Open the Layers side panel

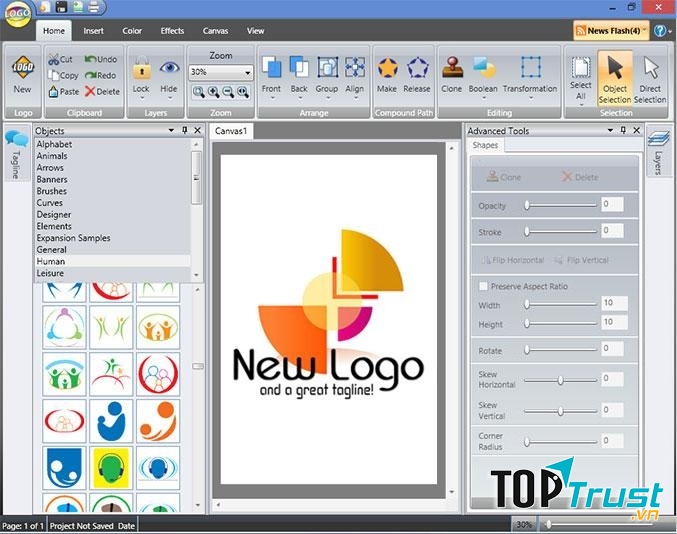(658, 150)
